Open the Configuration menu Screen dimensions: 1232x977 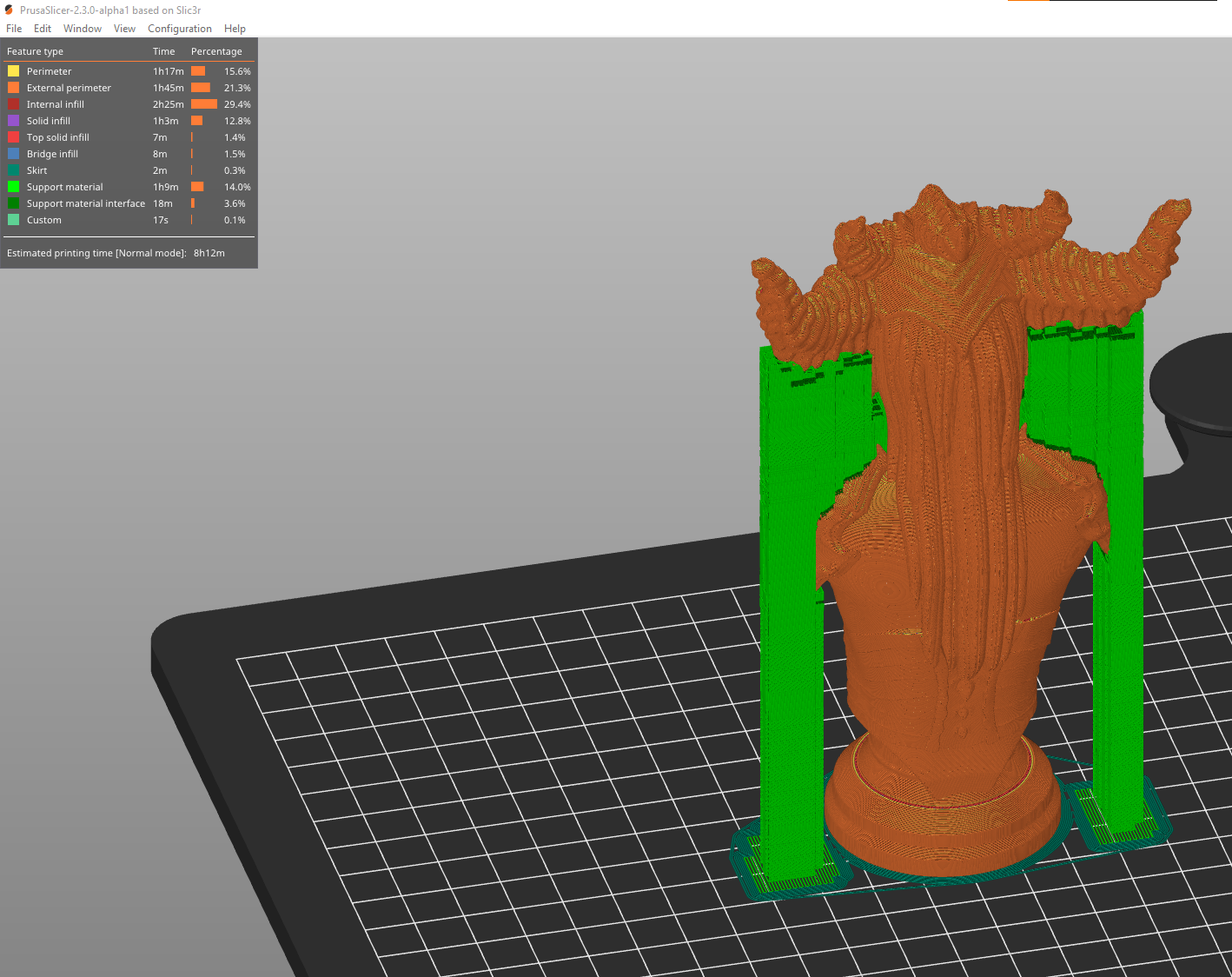(x=180, y=29)
